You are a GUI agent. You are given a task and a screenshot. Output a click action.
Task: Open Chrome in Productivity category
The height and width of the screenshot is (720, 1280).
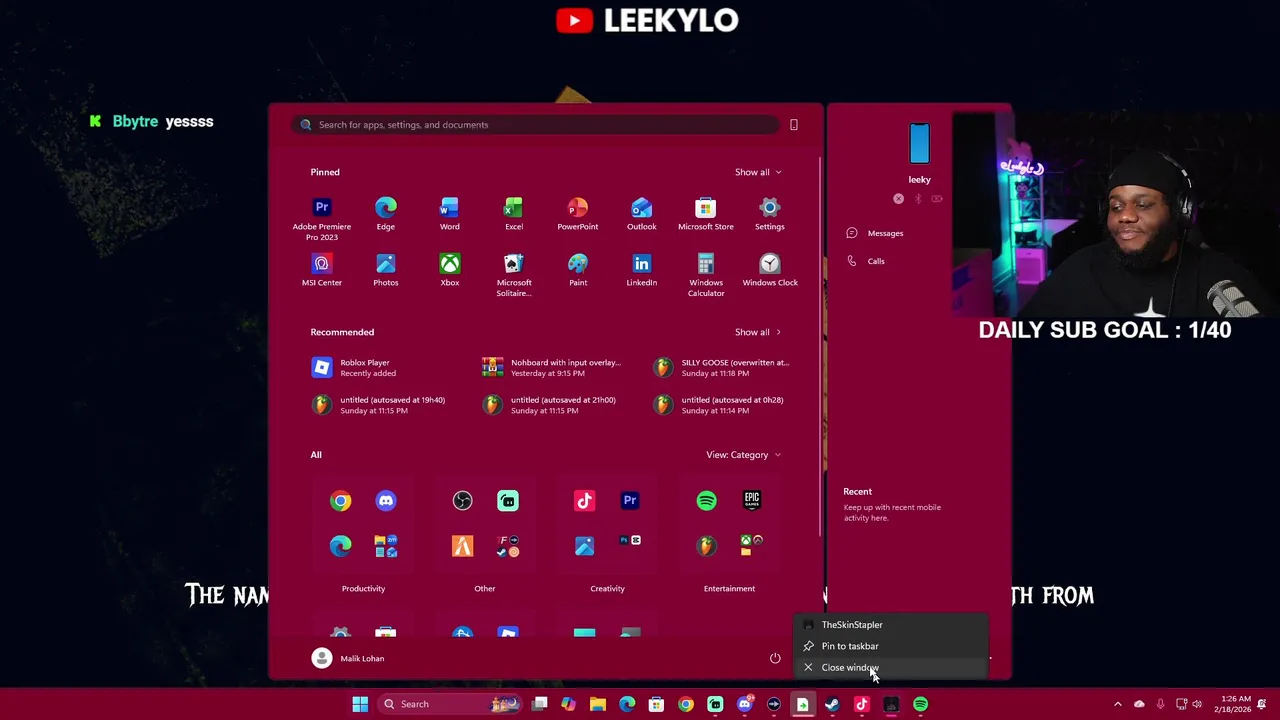pos(341,500)
